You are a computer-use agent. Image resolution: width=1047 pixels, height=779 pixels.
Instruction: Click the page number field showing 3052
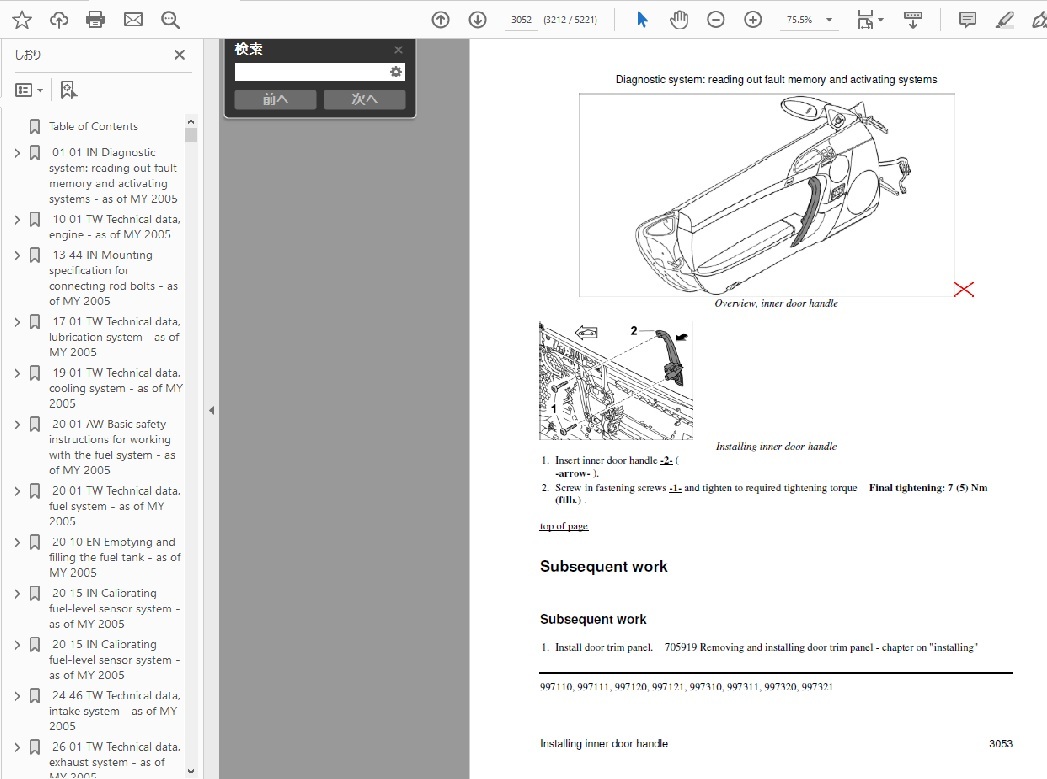pyautogui.click(x=521, y=20)
